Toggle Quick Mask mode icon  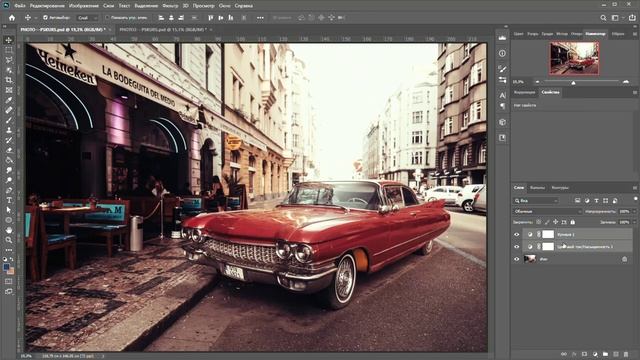click(9, 281)
